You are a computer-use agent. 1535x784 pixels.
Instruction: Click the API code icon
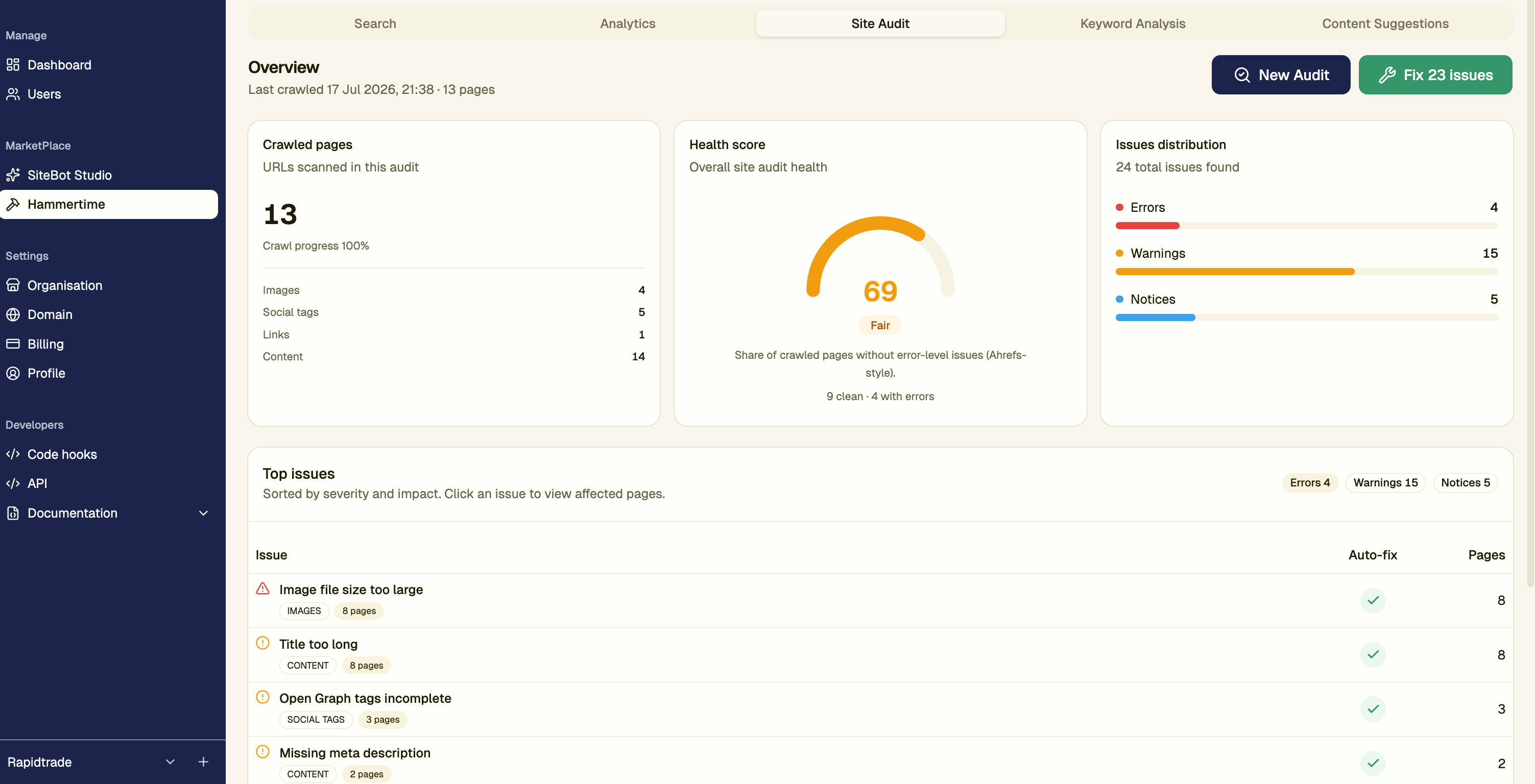click(x=13, y=483)
